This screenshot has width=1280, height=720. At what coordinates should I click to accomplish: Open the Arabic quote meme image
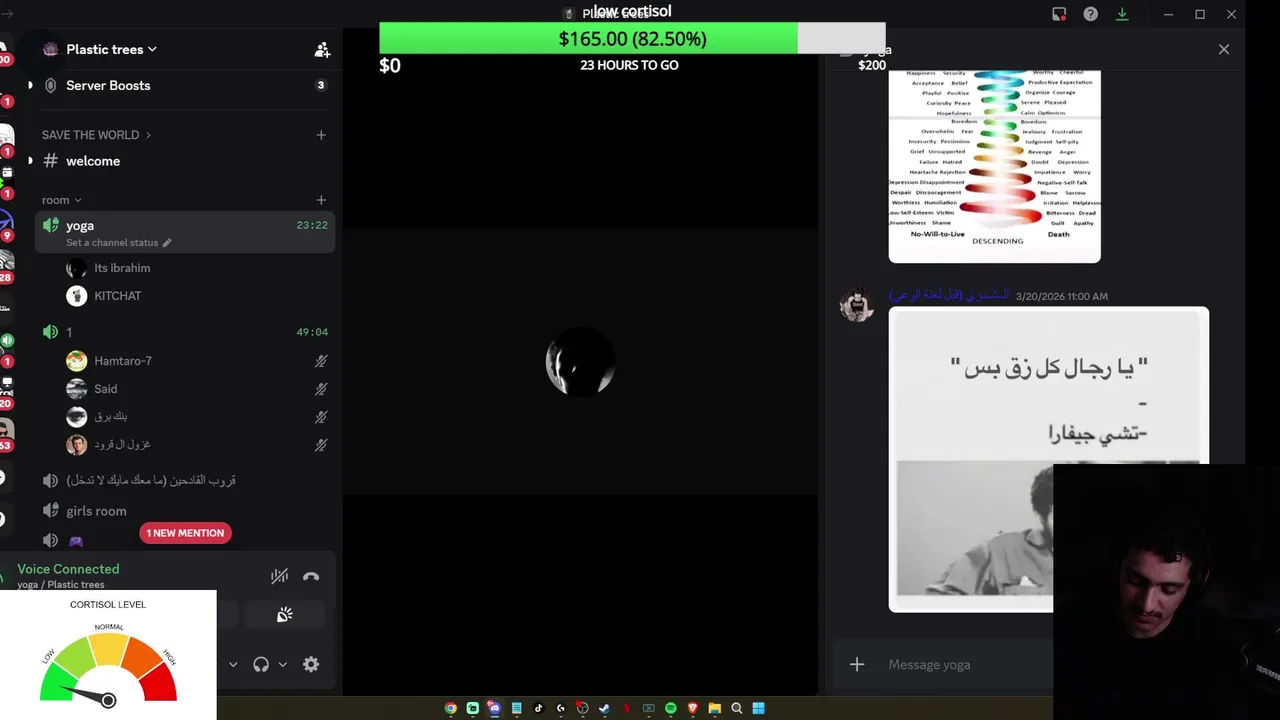pos(1048,460)
